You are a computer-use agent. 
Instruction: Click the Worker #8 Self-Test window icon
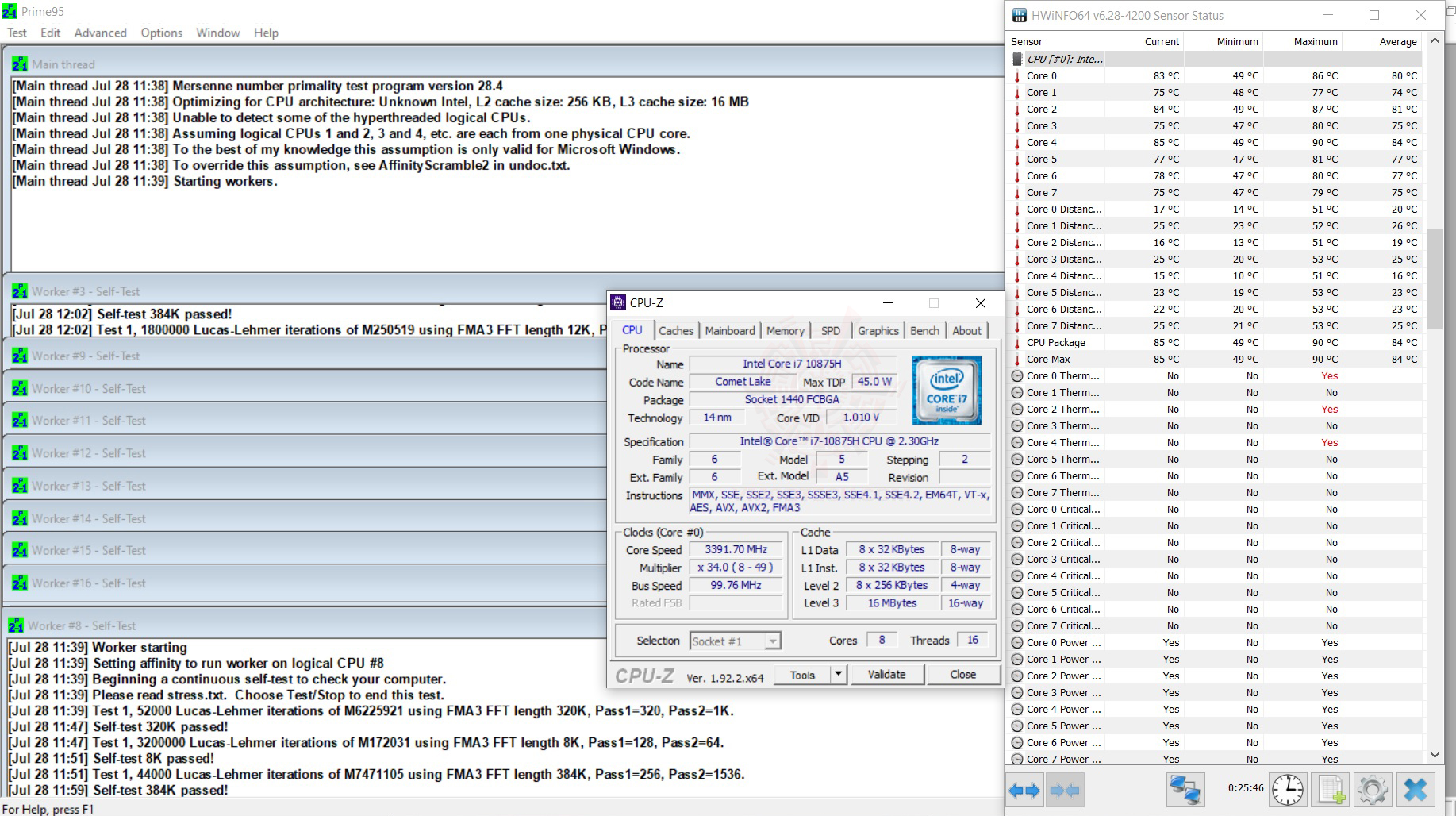pos(16,625)
